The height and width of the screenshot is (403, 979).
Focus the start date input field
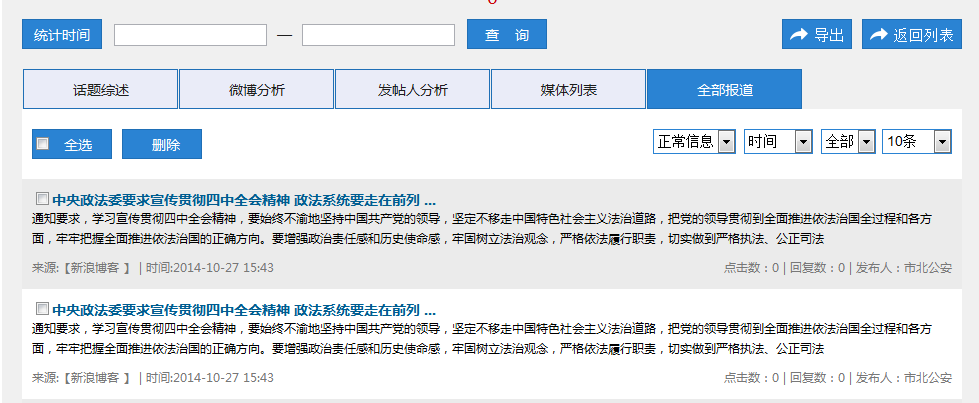point(190,35)
